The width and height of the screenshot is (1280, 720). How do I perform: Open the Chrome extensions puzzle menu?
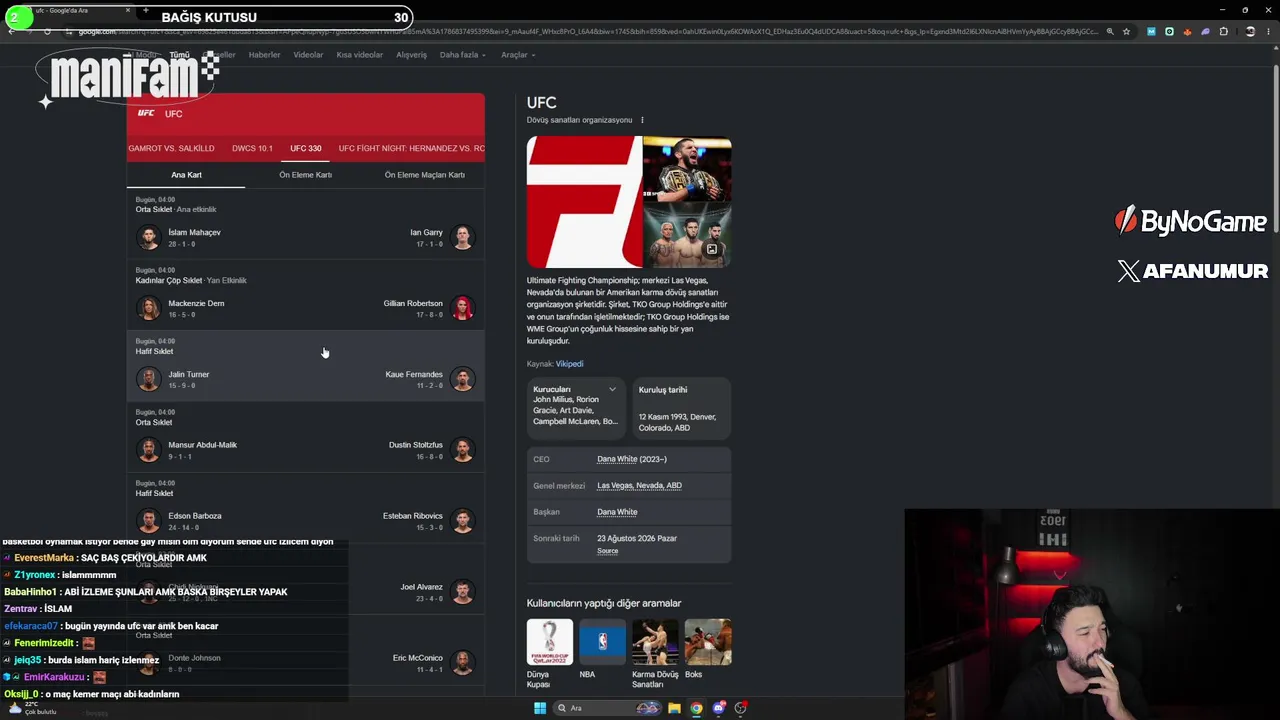pyautogui.click(x=1223, y=31)
